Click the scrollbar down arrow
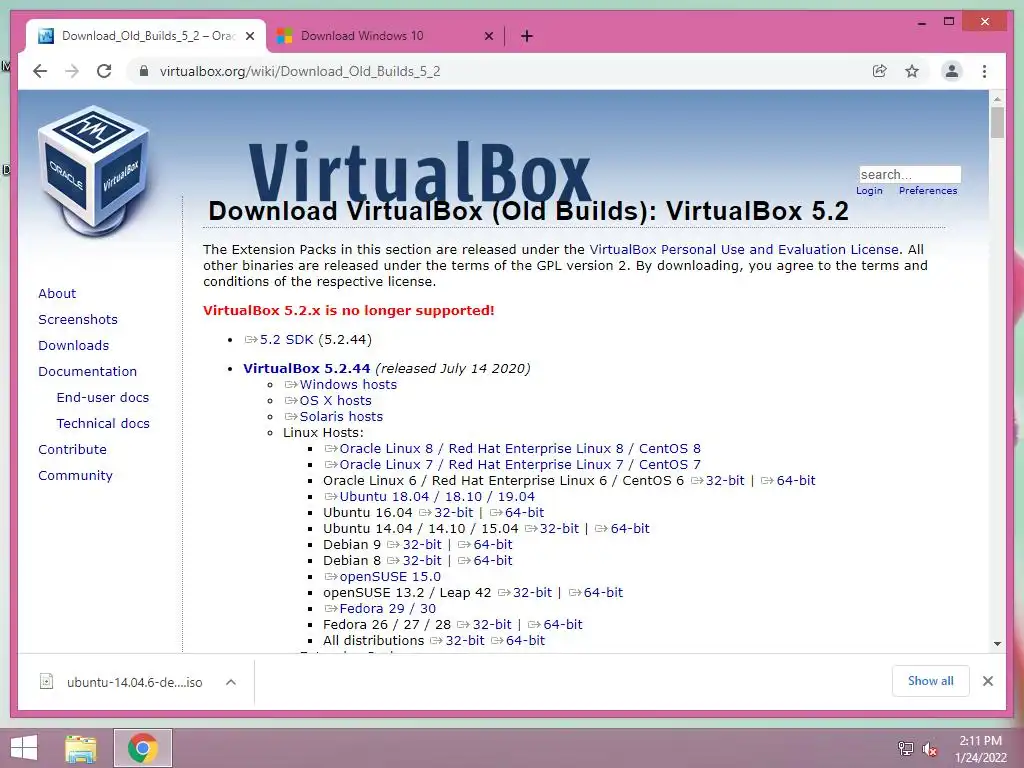Viewport: 1024px width, 768px height. pos(997,644)
